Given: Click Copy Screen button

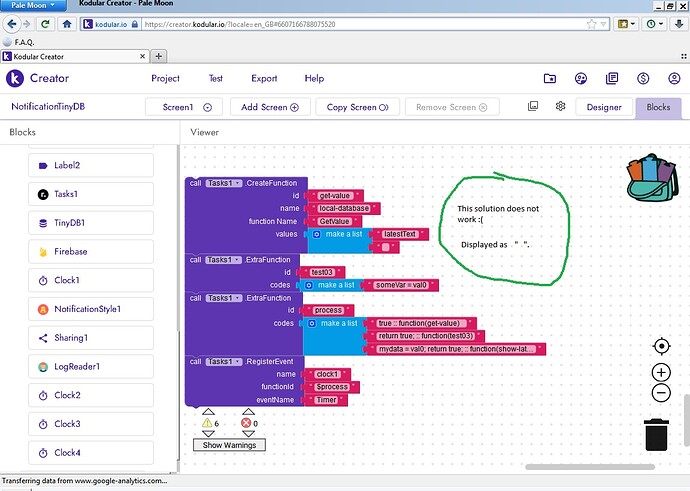Looking at the screenshot, I should [357, 107].
